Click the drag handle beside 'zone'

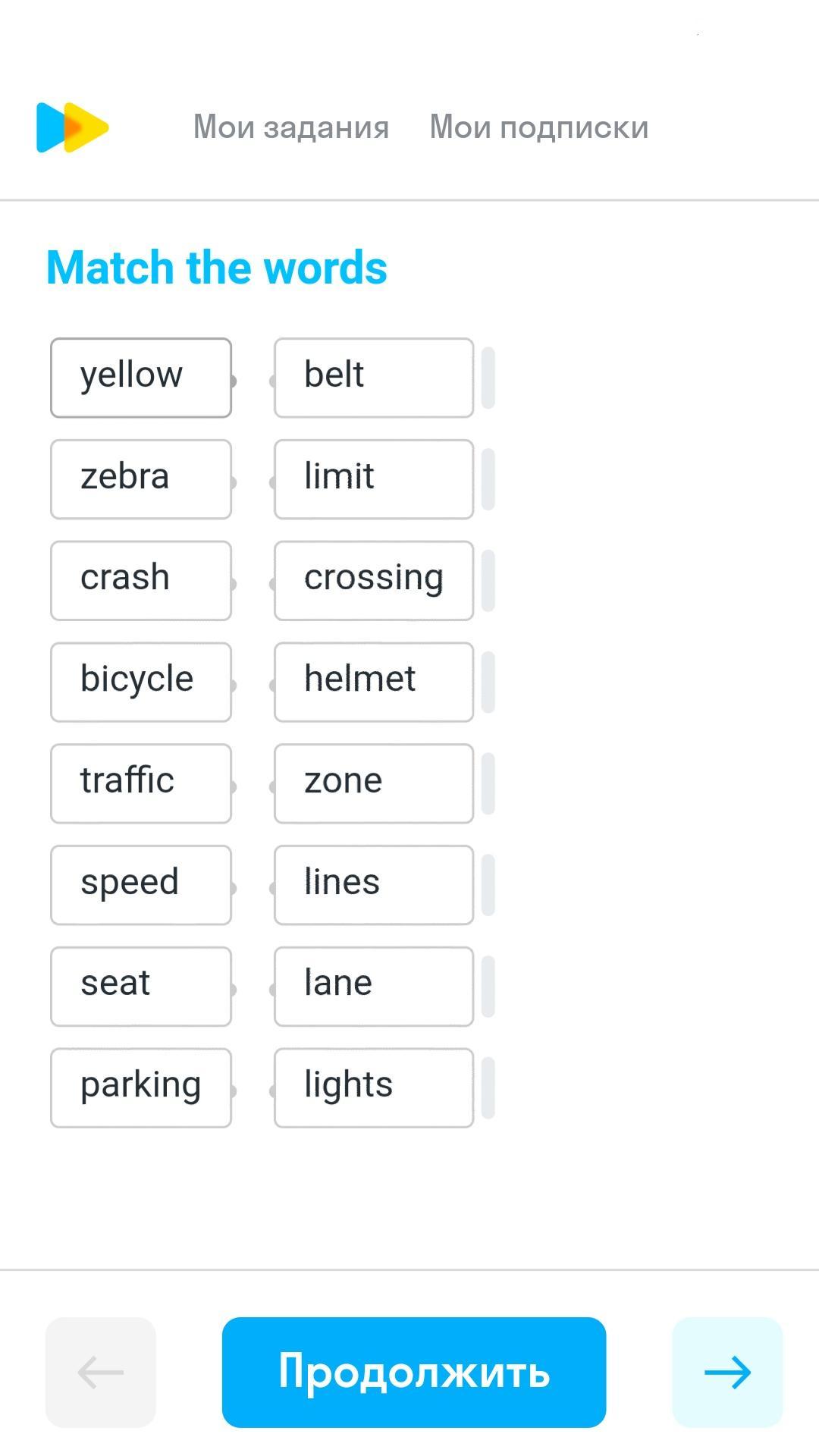tap(488, 783)
